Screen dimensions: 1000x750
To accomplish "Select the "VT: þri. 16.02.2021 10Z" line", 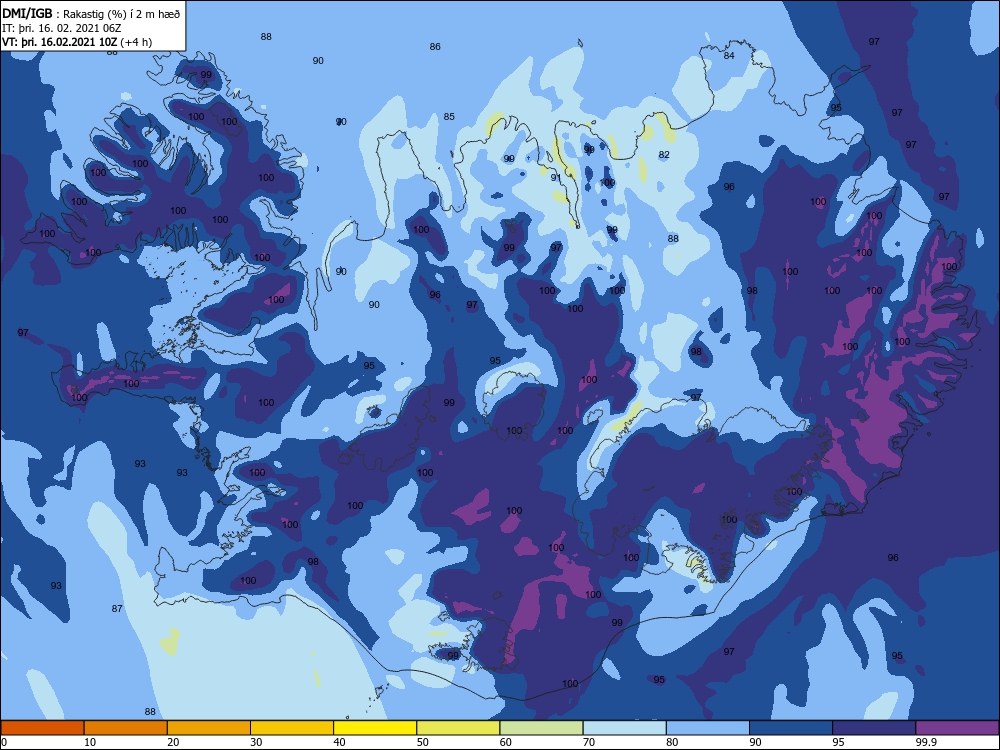I will [x=60, y=42].
